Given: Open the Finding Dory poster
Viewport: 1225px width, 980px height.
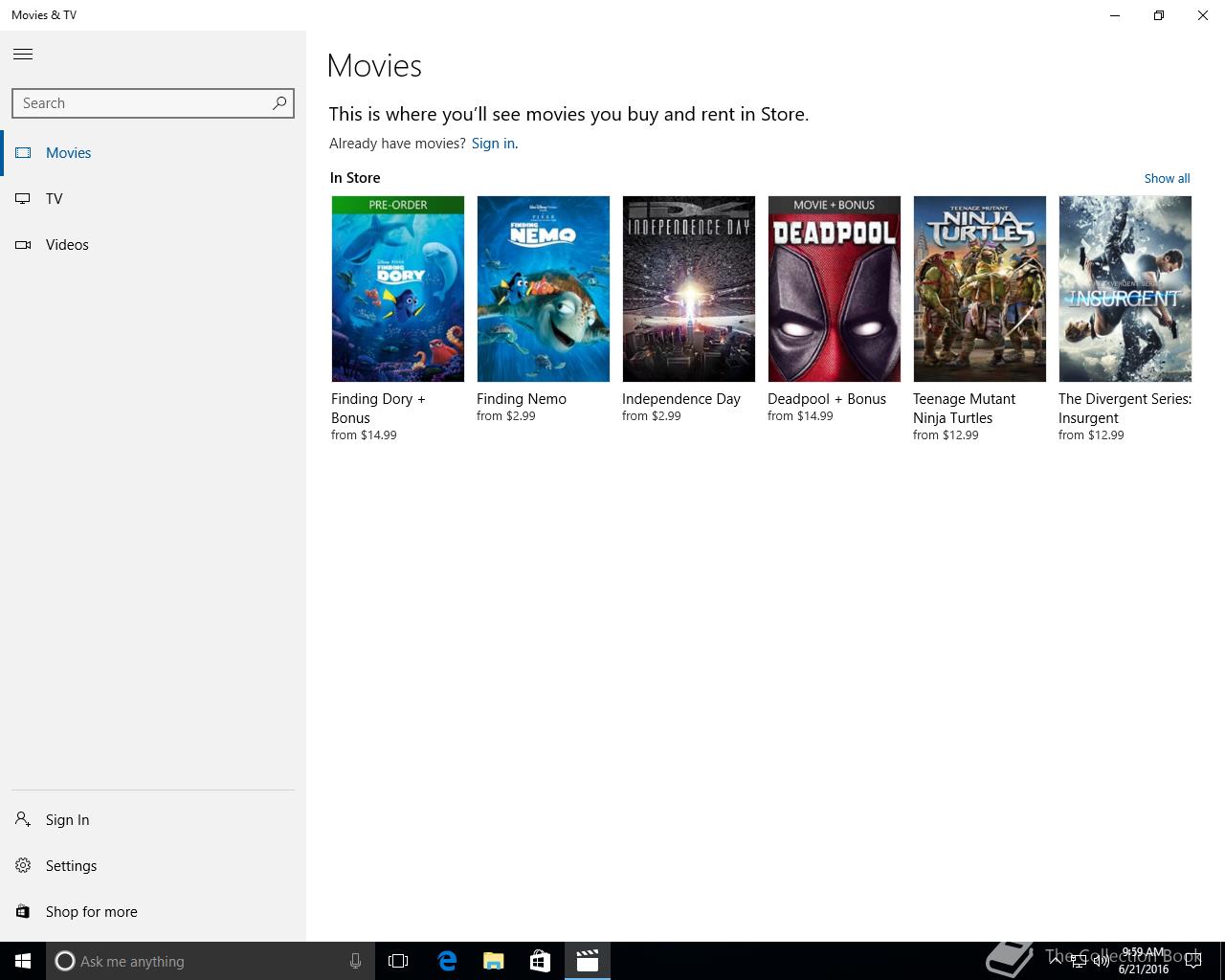Looking at the screenshot, I should (398, 289).
